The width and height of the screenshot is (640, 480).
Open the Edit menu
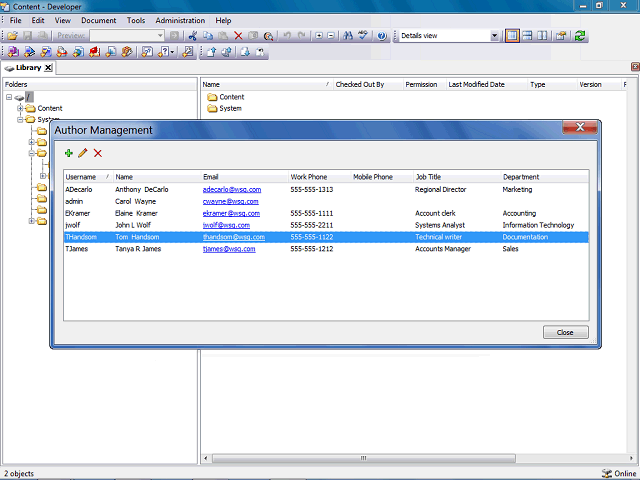tap(38, 20)
